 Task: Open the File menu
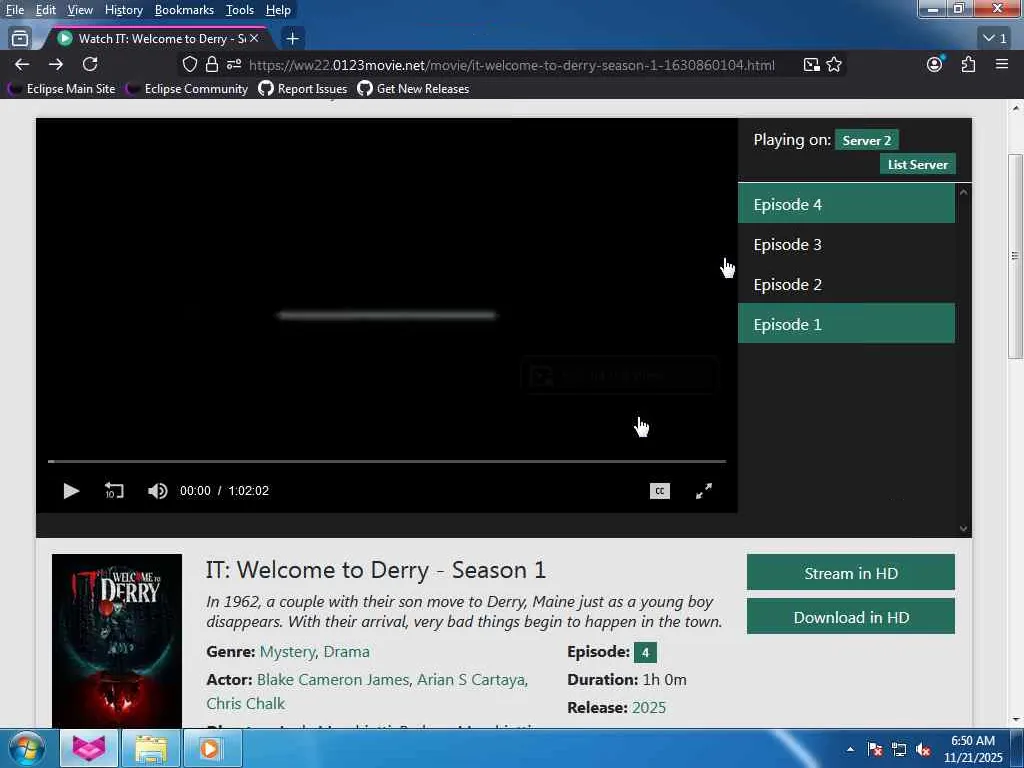tap(15, 10)
